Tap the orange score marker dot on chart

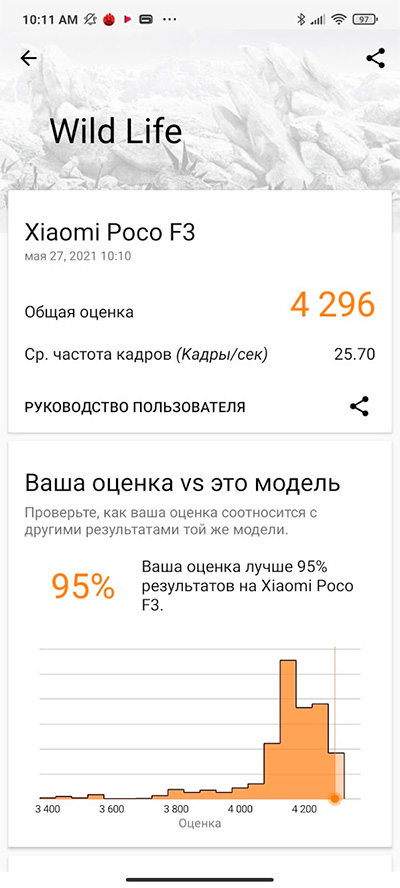pyautogui.click(x=335, y=798)
